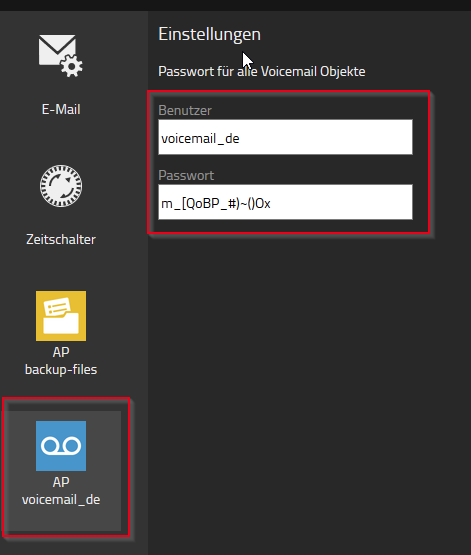Click the Benutzer input field

click(285, 137)
